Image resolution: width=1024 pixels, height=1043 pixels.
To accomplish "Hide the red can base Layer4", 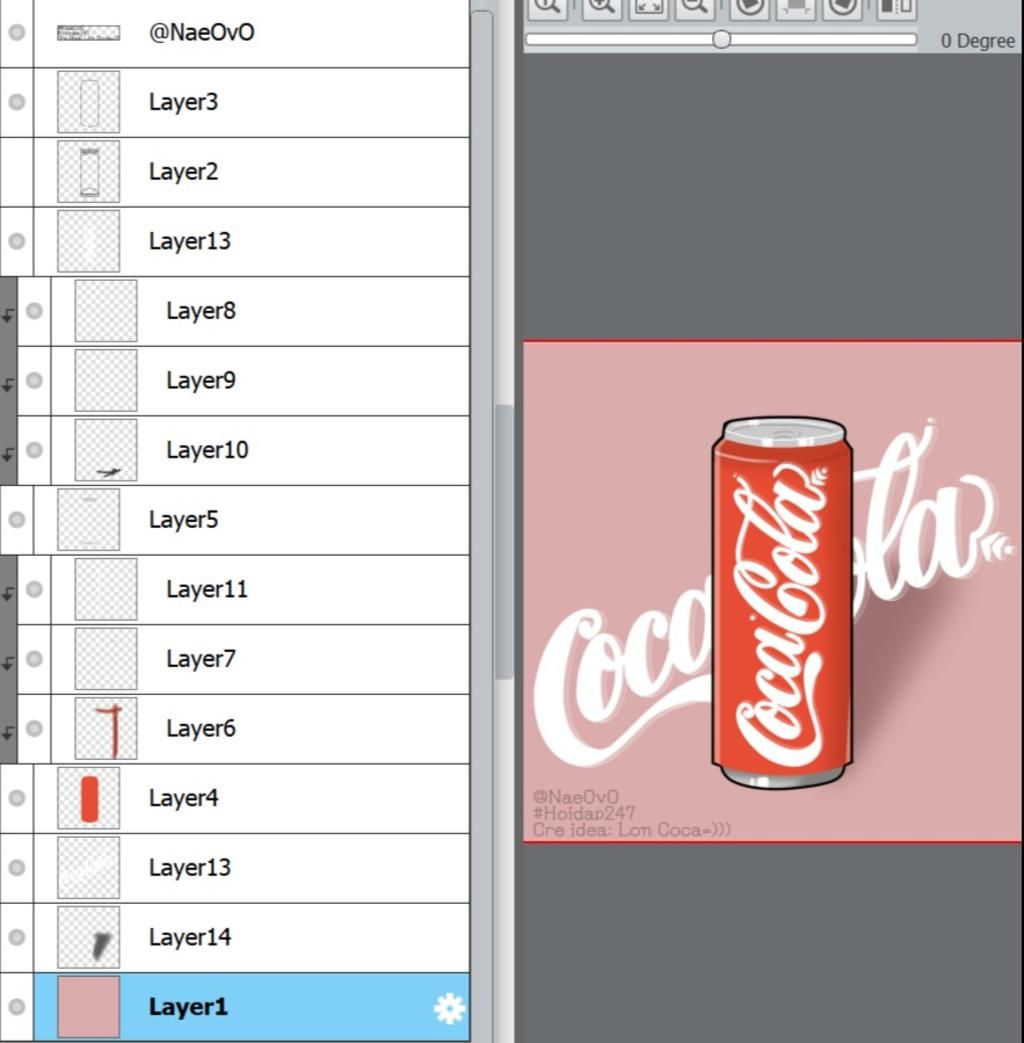I will coord(17,798).
